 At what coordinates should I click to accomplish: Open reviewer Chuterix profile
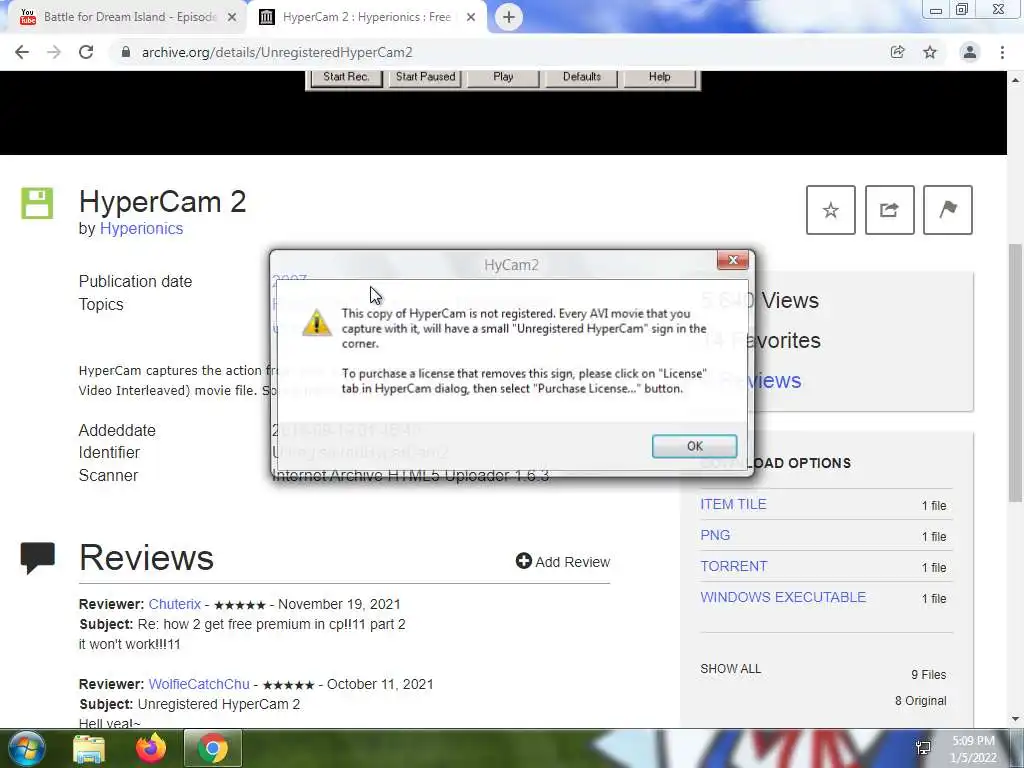[x=174, y=604]
